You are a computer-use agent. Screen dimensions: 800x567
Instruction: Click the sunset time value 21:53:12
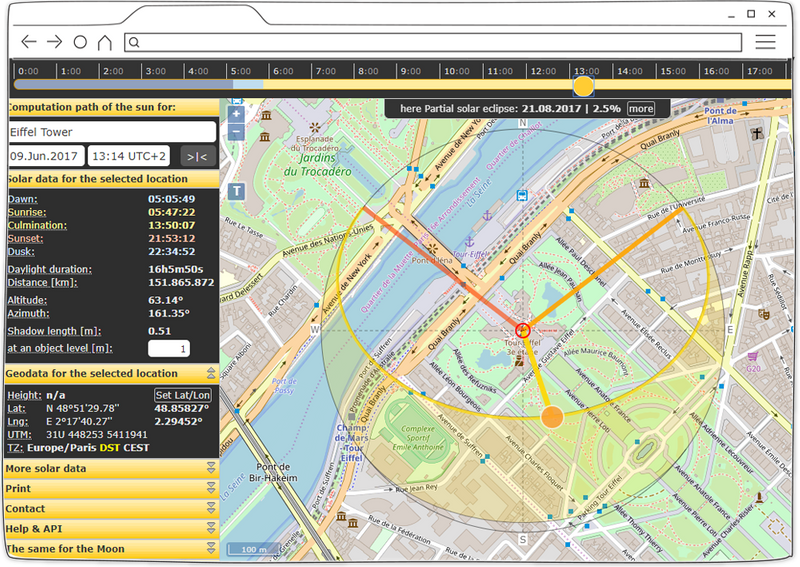click(172, 238)
